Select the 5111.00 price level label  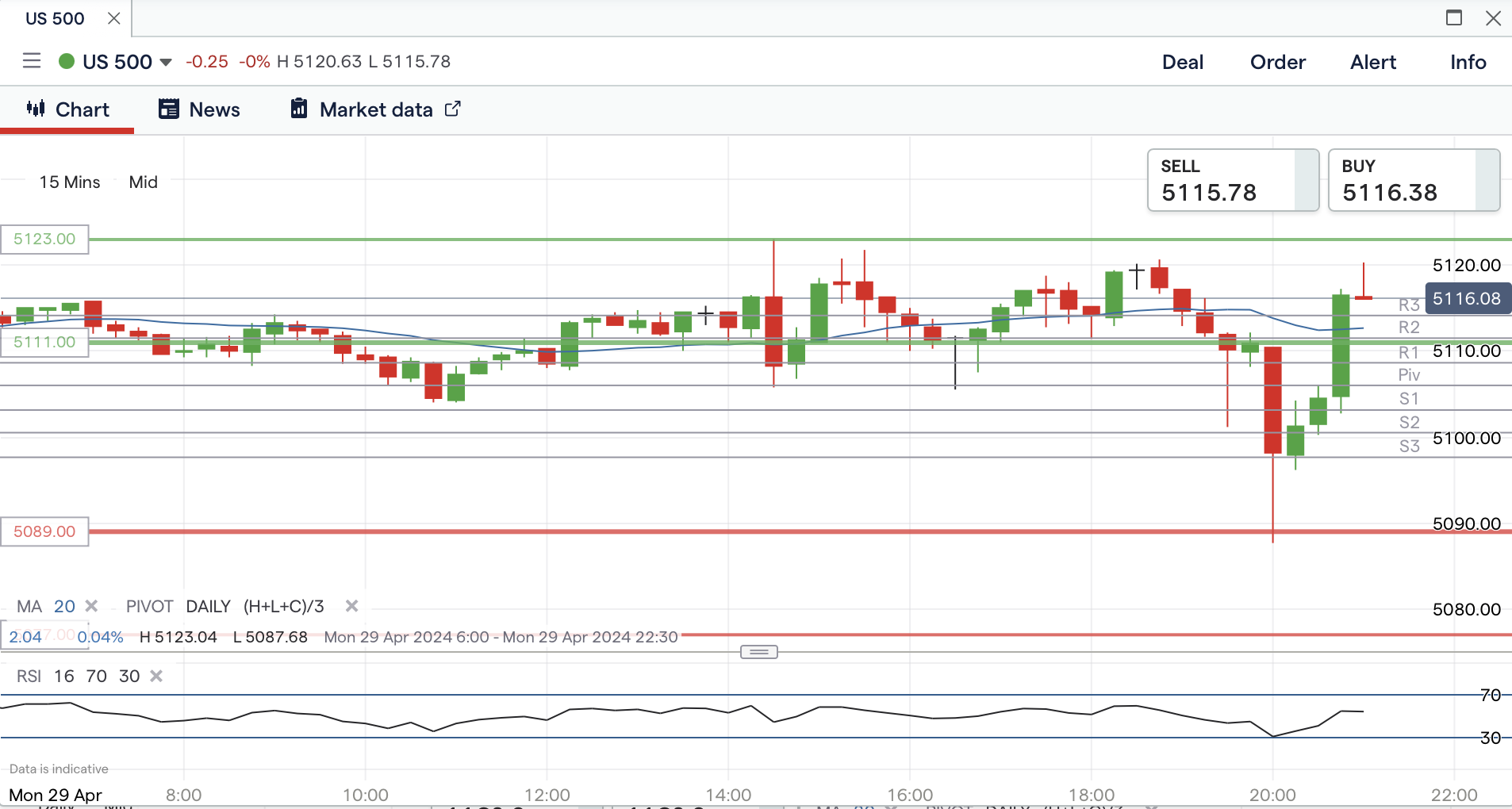pyautogui.click(x=44, y=342)
